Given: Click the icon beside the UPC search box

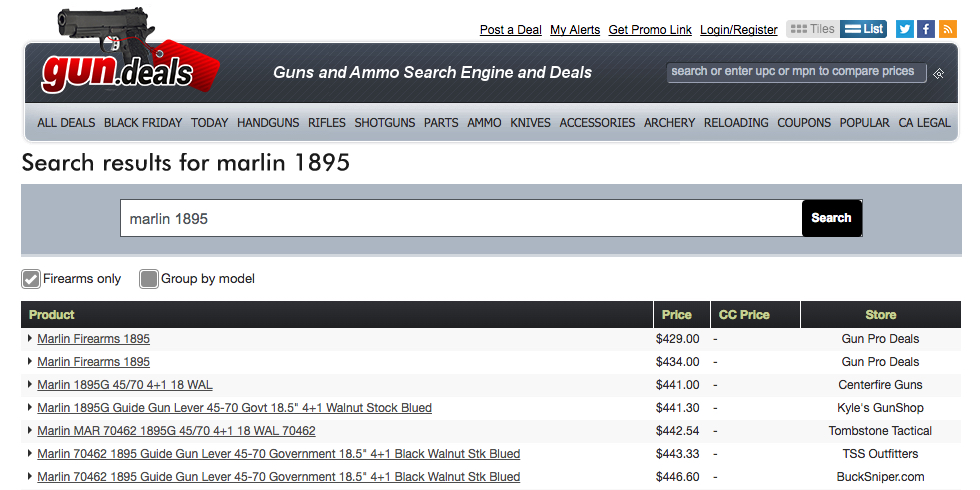Looking at the screenshot, I should 938,74.
